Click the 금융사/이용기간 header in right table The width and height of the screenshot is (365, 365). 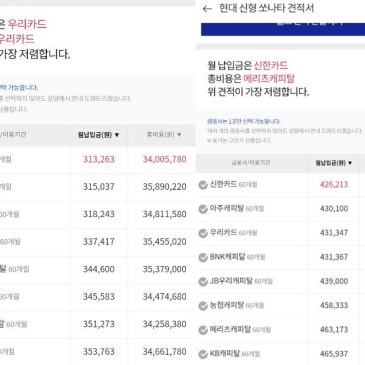251,163
